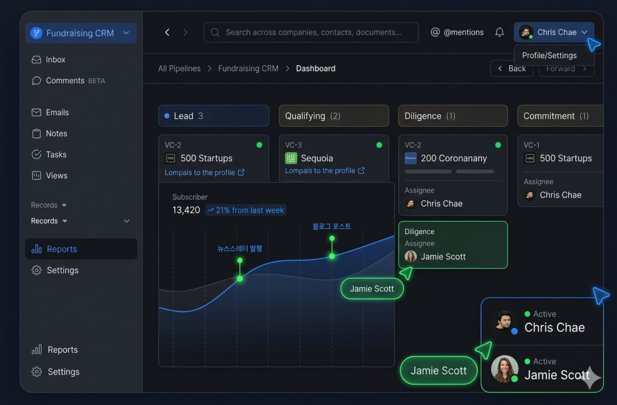Select Profile/Settings menu entry
The image size is (617, 405).
[x=549, y=56]
